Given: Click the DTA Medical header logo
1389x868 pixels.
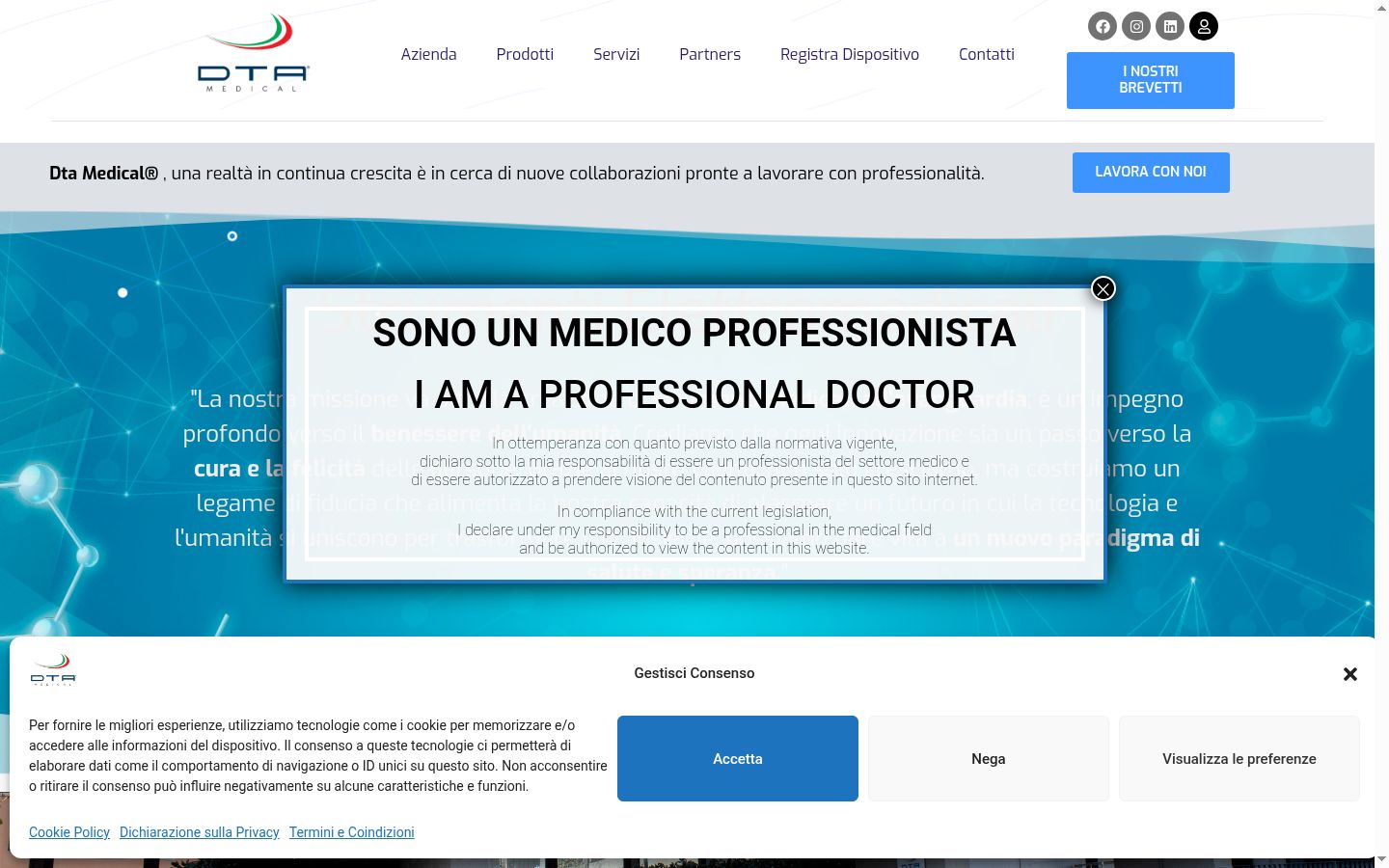Looking at the screenshot, I should (253, 54).
